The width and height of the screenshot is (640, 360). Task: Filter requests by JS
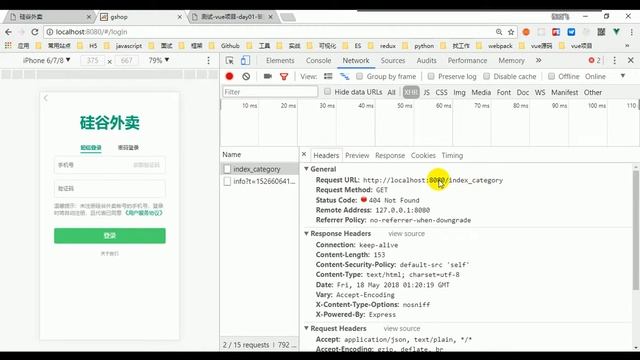[427, 93]
